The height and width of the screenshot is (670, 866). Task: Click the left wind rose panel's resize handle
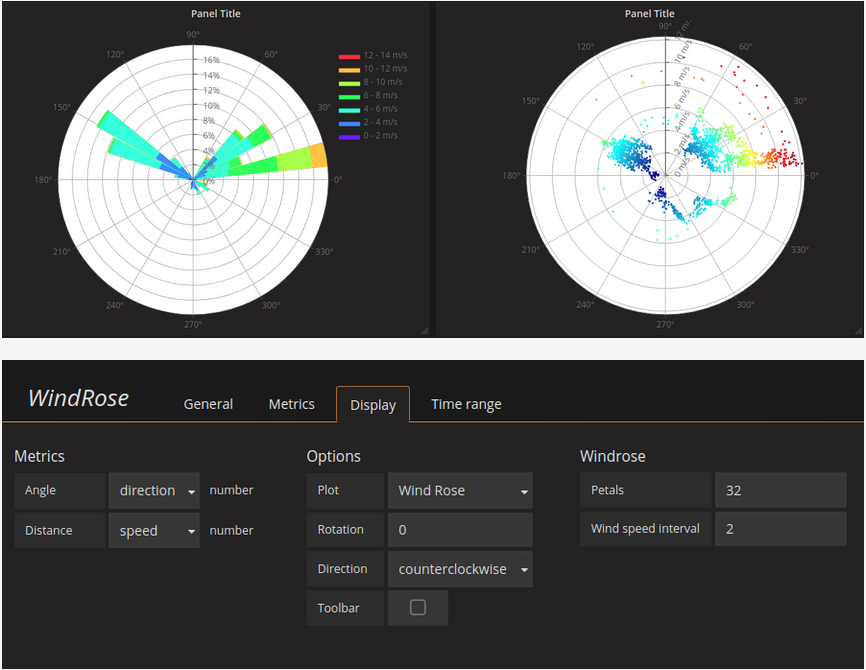424,330
